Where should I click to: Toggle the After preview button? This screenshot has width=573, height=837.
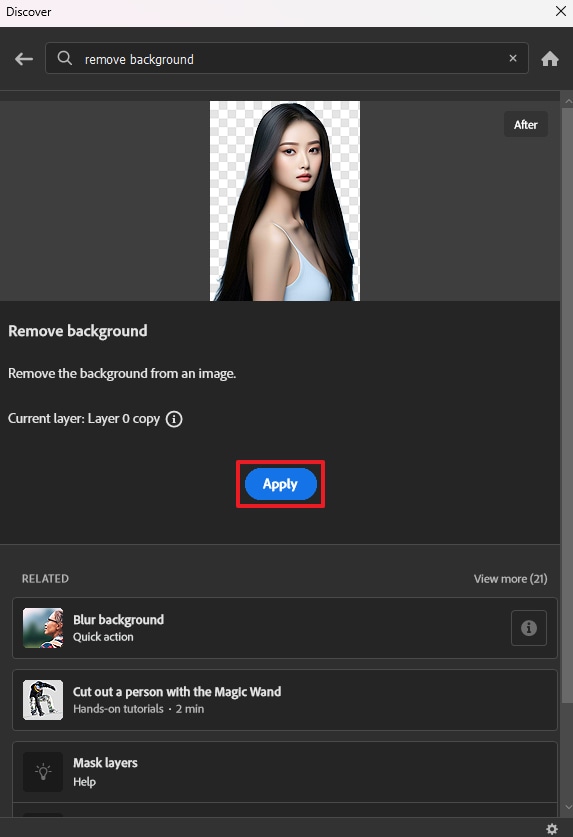(x=525, y=124)
